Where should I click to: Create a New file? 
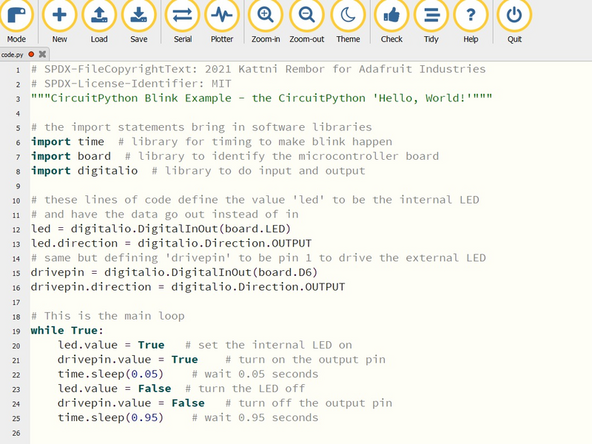59,21
